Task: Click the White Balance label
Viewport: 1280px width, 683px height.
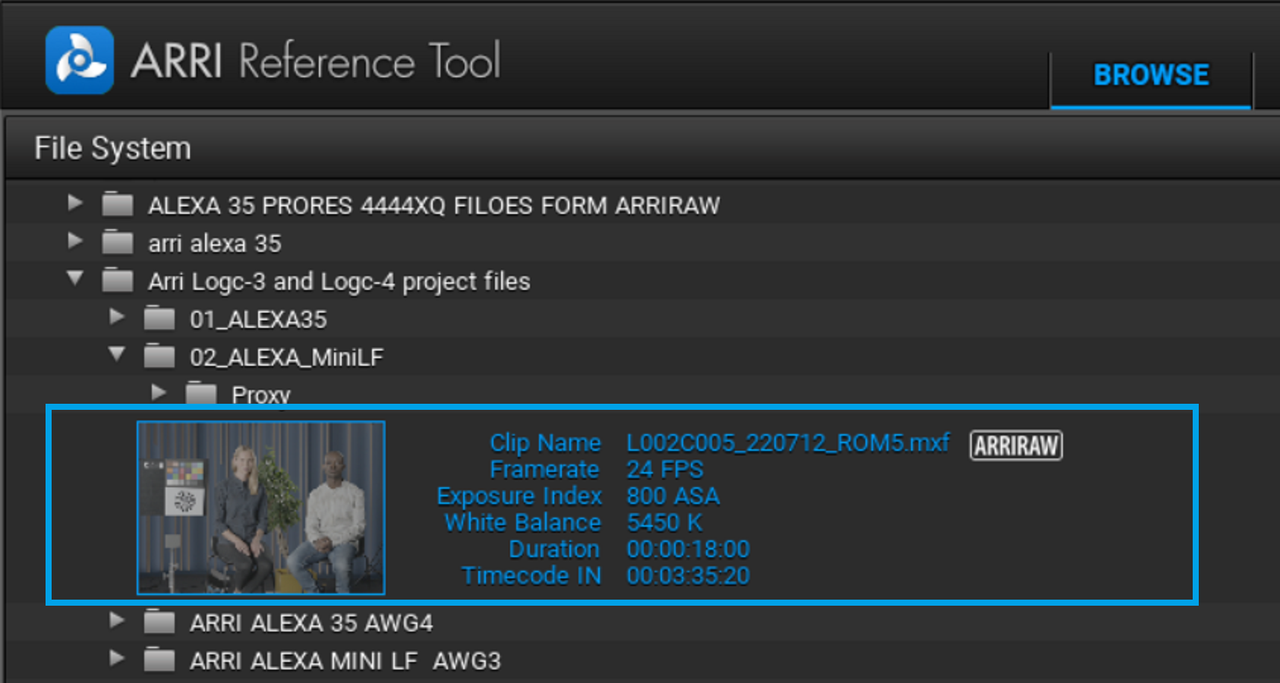Action: [x=523, y=522]
